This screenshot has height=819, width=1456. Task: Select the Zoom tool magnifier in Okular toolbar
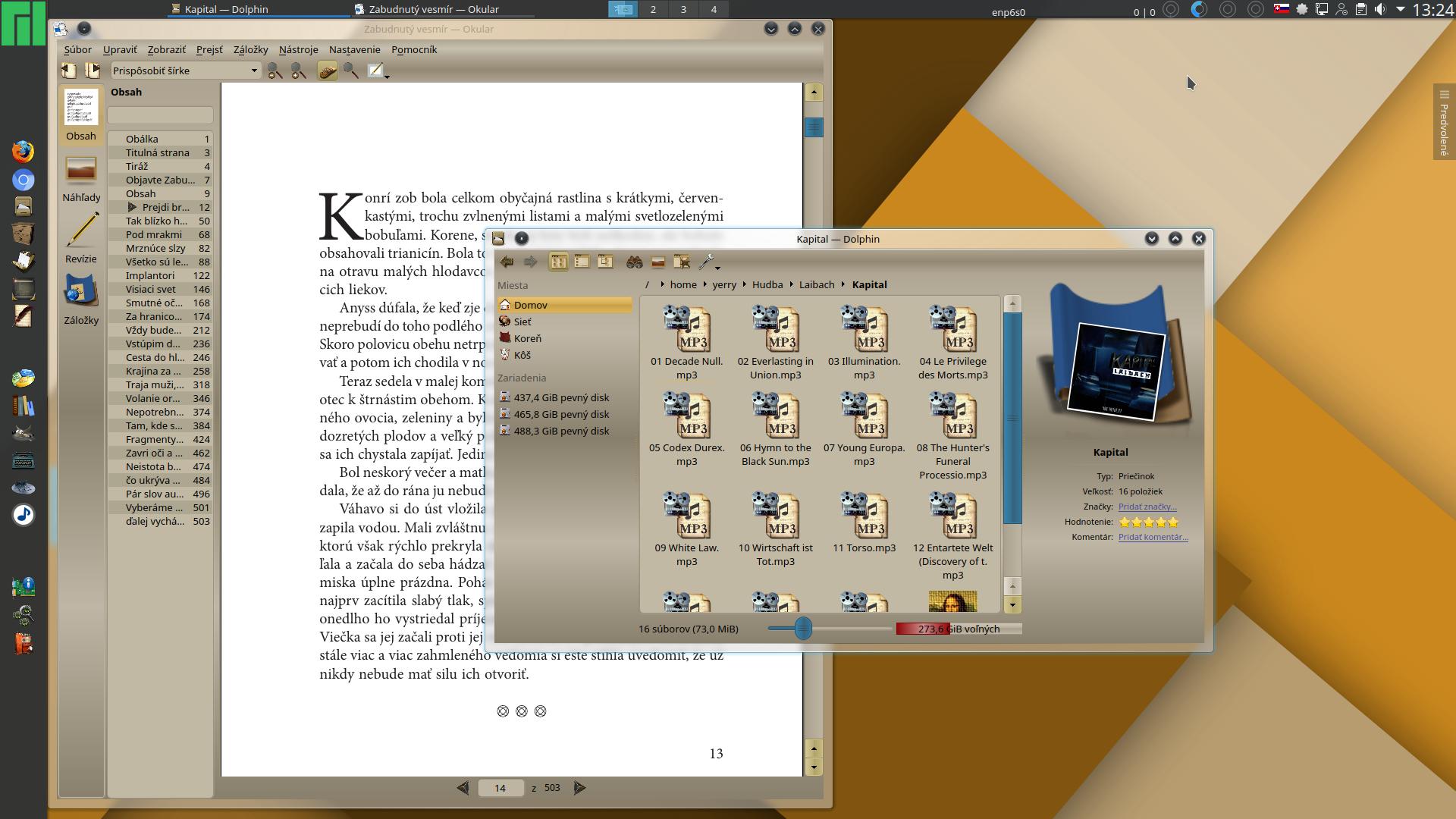pyautogui.click(x=350, y=71)
